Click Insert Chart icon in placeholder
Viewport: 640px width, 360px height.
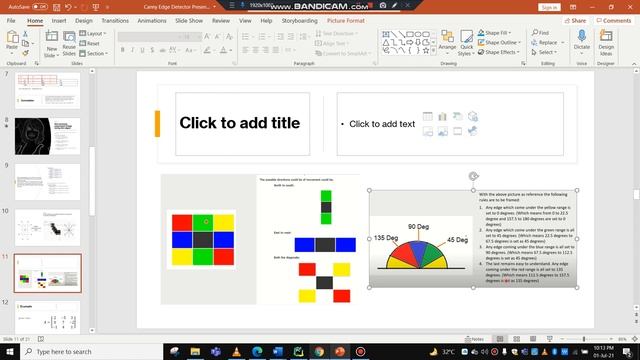(x=442, y=116)
